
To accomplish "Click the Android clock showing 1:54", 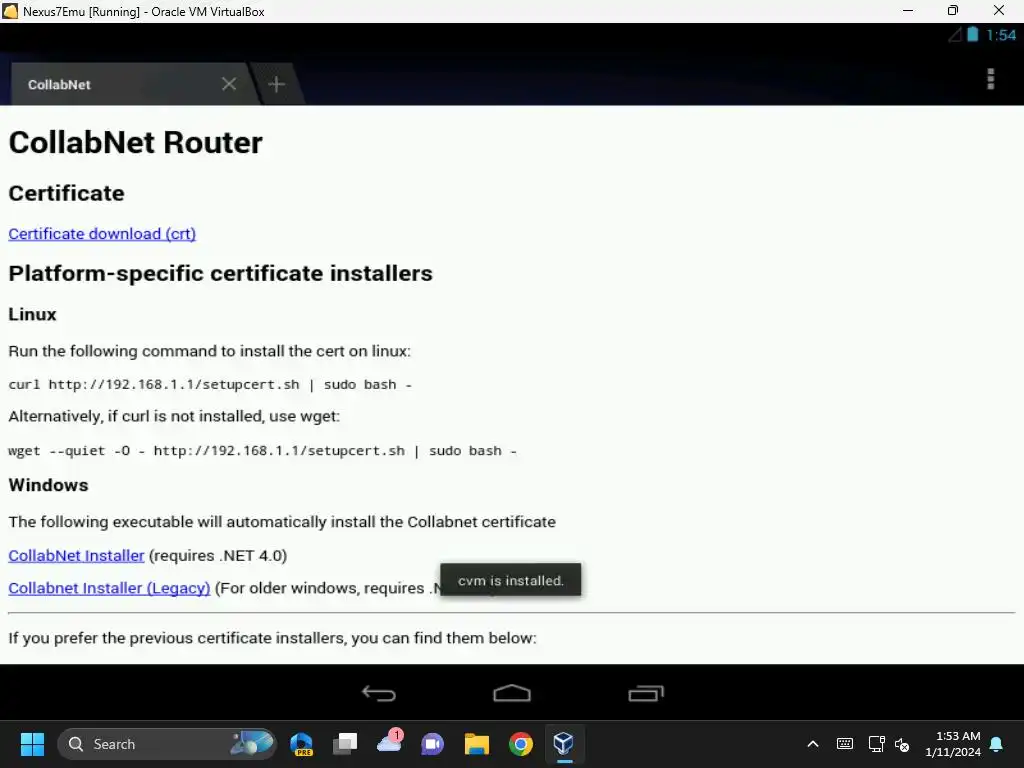I will pos(1000,35).
